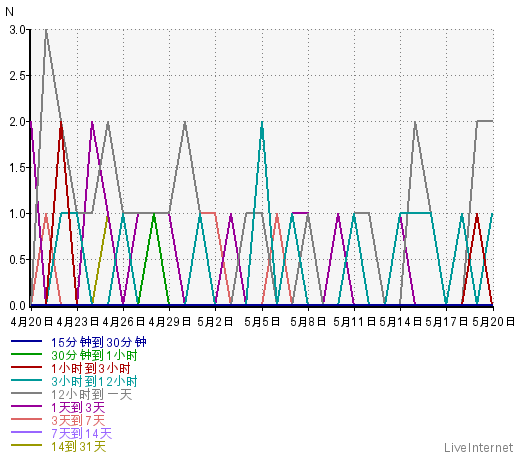Click the 1.5 value on Y axis

[18, 168]
